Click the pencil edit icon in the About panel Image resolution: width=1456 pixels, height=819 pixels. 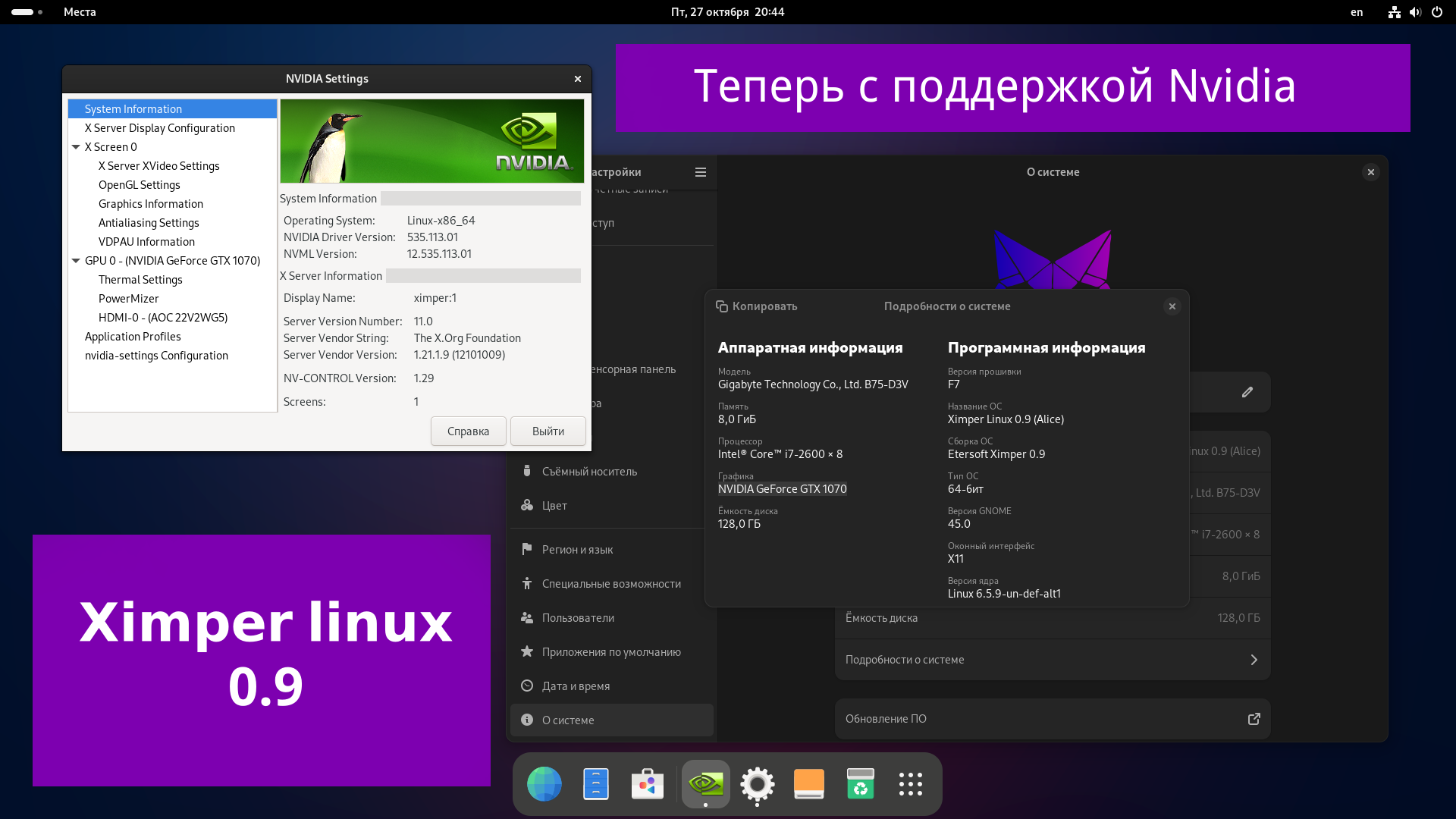tap(1247, 392)
